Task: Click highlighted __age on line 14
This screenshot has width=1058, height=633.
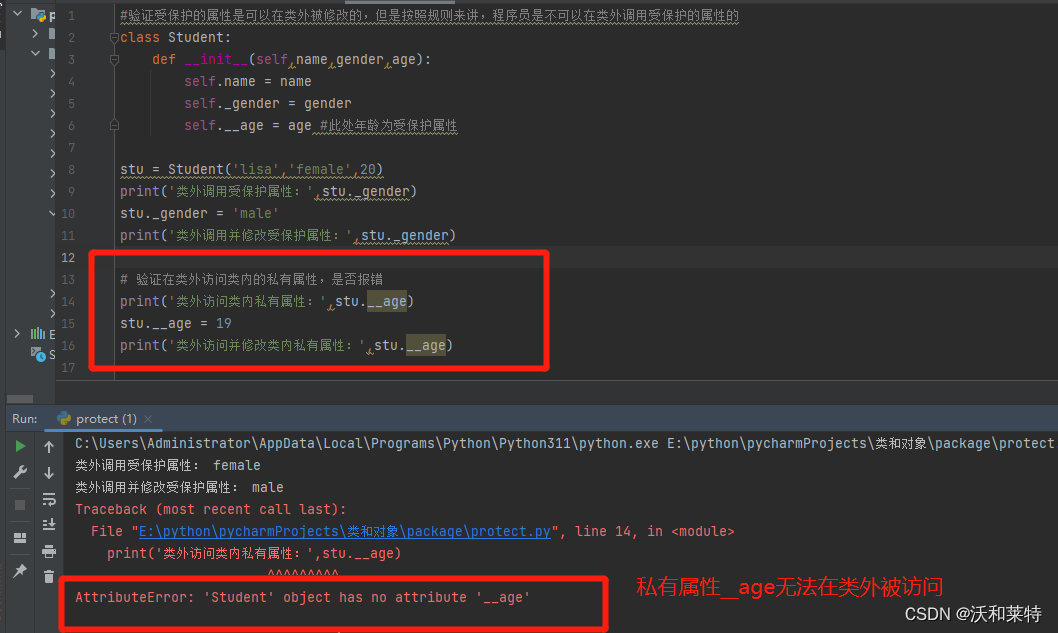Action: [387, 301]
